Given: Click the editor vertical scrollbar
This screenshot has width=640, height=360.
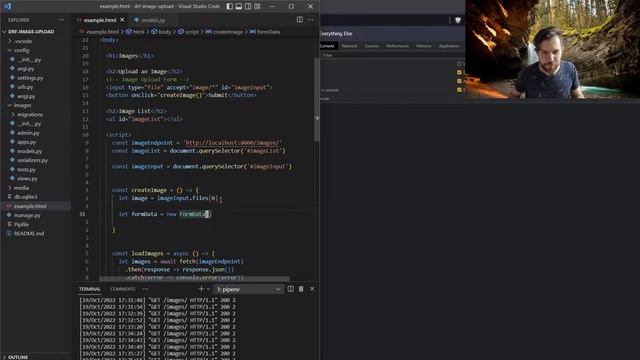Looking at the screenshot, I should (317, 100).
